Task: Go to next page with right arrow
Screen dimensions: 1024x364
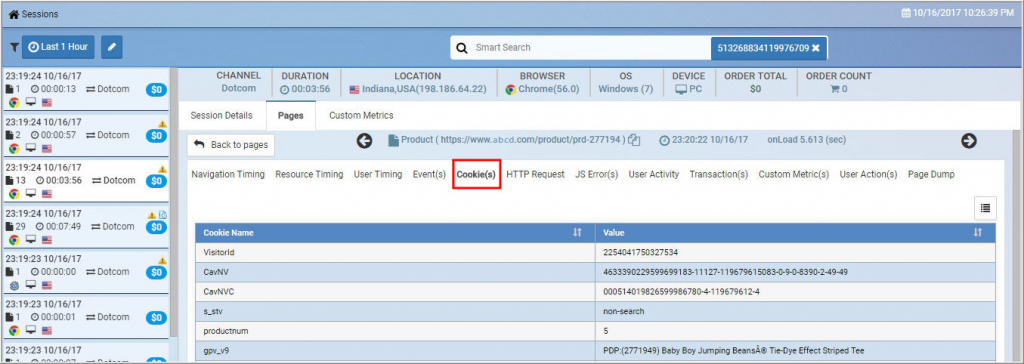Action: pyautogui.click(x=968, y=141)
